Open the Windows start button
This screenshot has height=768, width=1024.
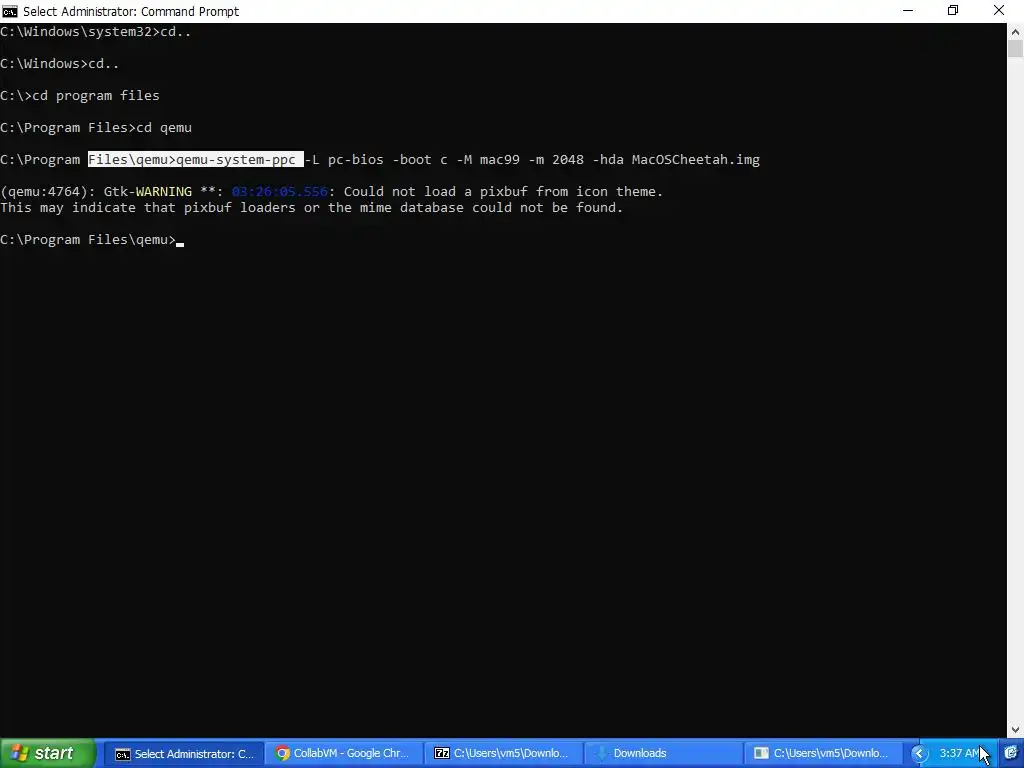pyautogui.click(x=46, y=753)
